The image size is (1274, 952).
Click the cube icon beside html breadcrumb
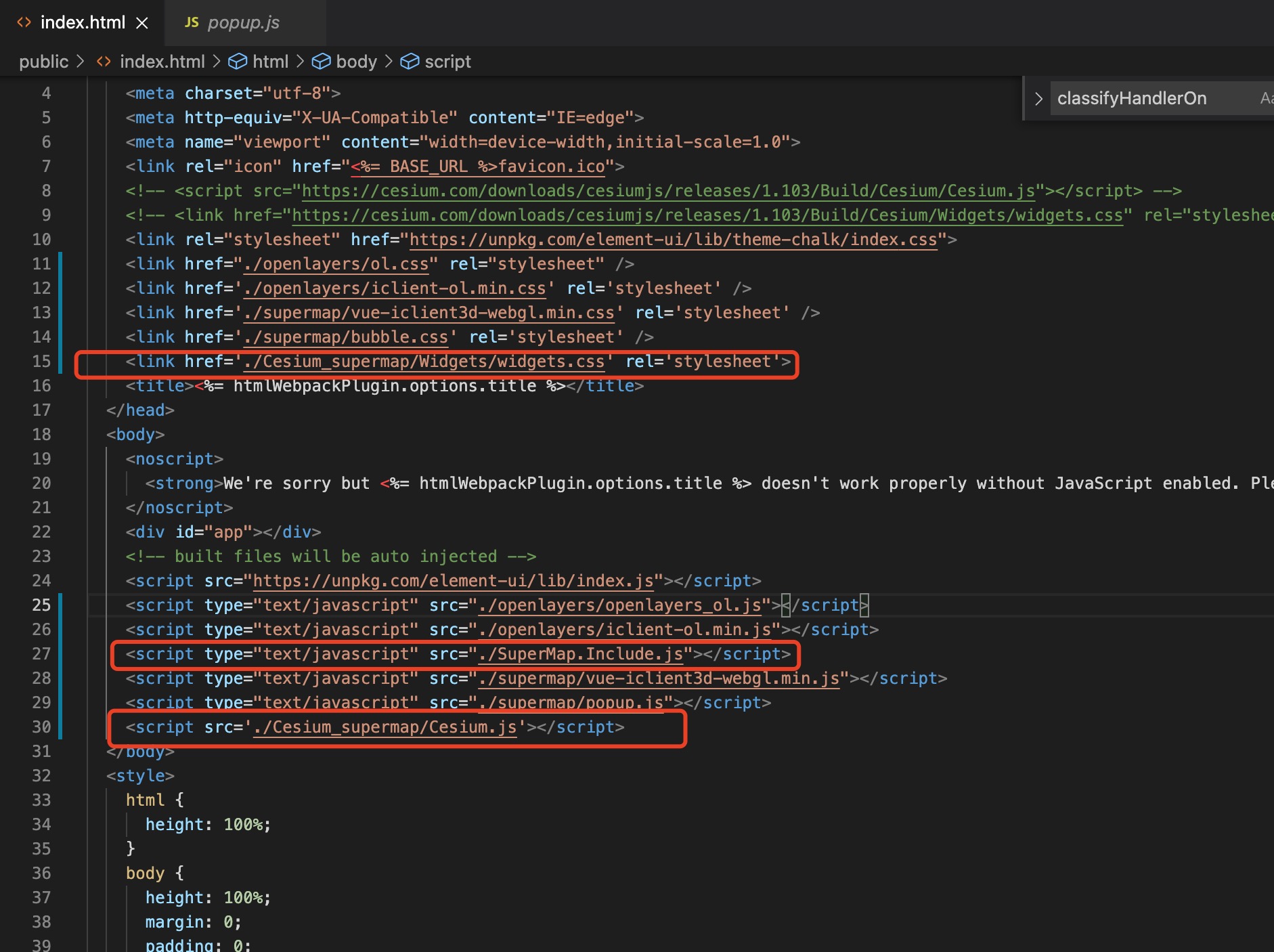238,62
